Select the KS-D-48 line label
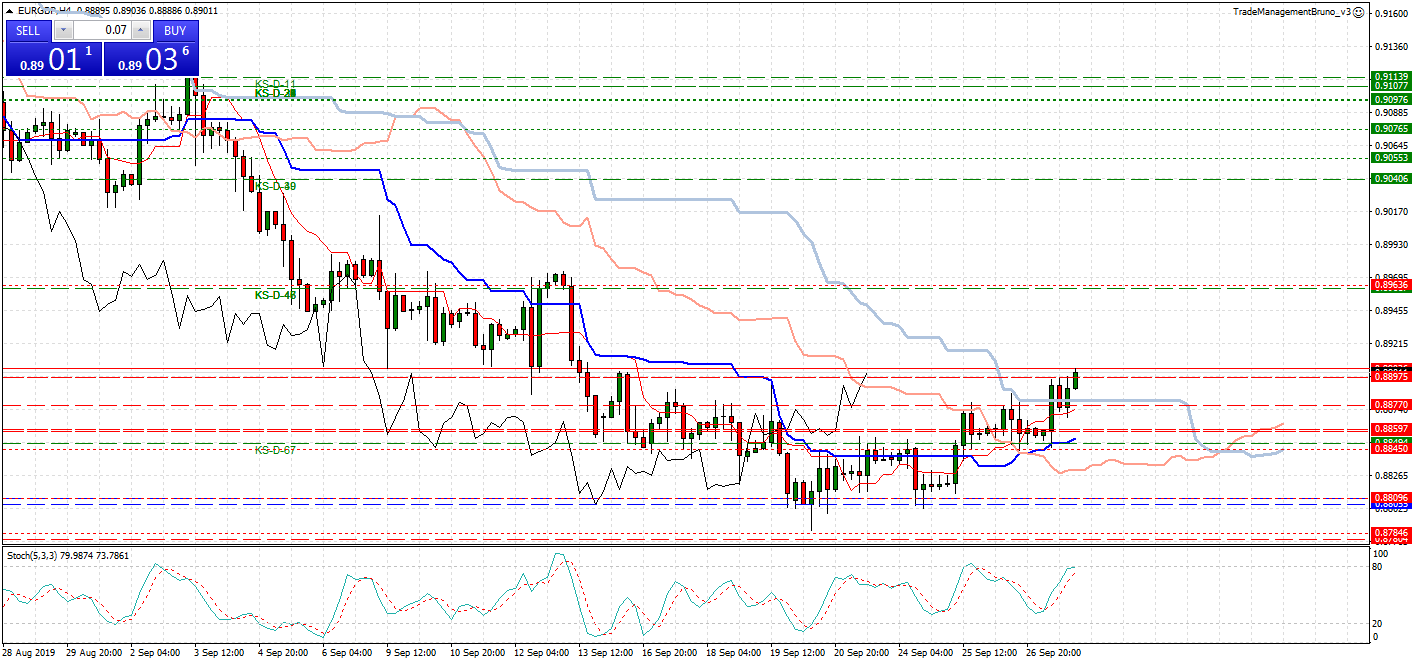The image size is (1415, 664). pyautogui.click(x=275, y=295)
